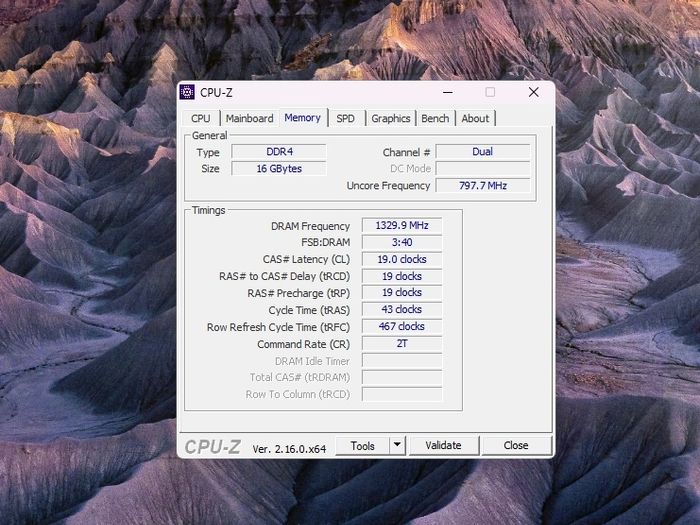The width and height of the screenshot is (700, 525).
Task: Open the Mainboard tab
Action: click(250, 118)
